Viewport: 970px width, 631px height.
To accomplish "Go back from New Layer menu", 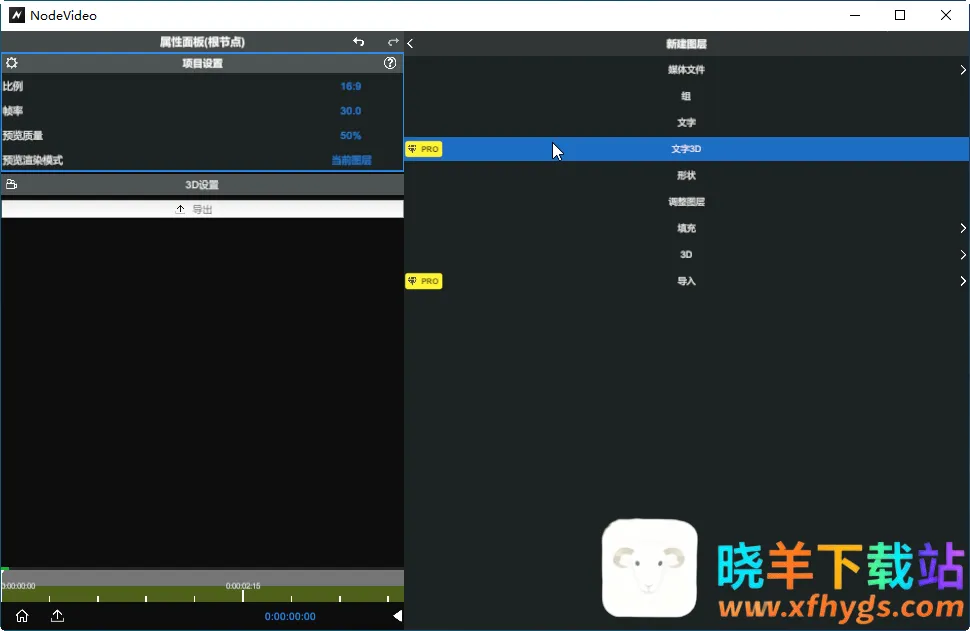I will [411, 43].
